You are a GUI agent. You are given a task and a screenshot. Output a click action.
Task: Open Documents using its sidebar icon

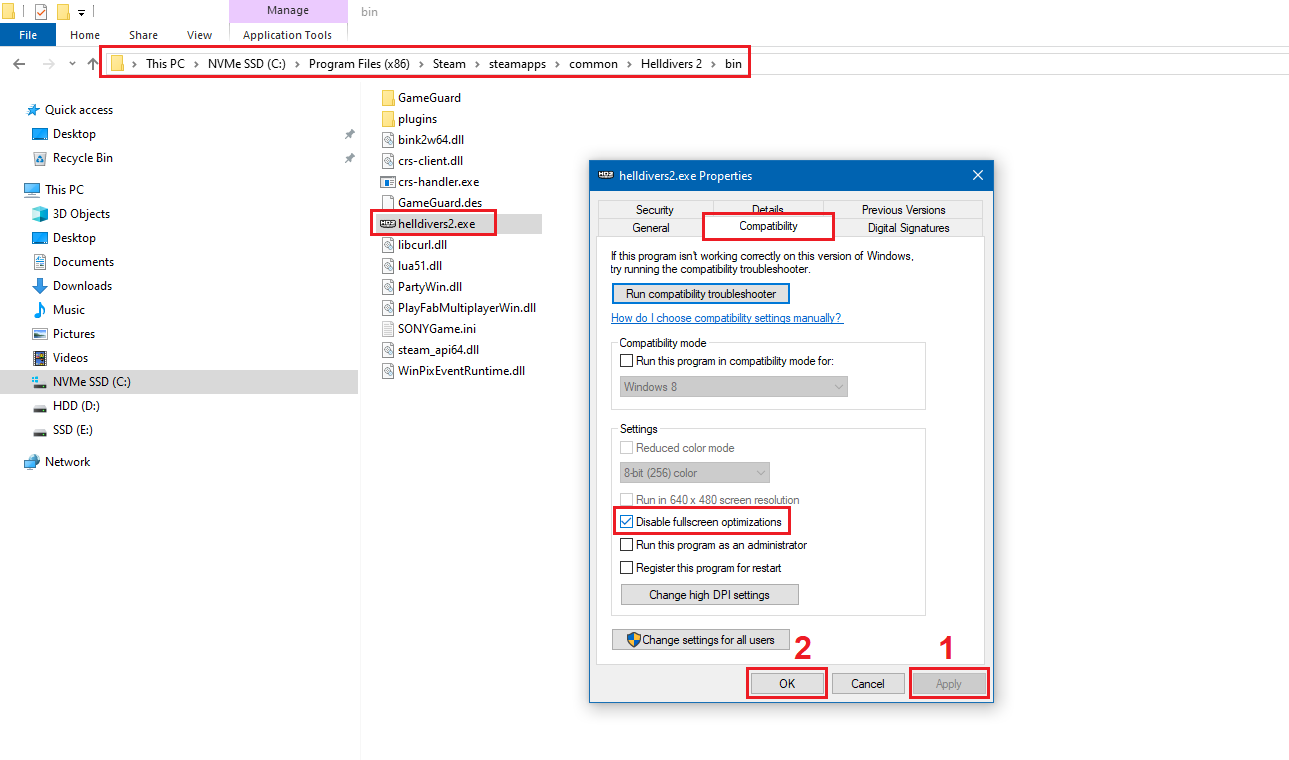(40, 262)
